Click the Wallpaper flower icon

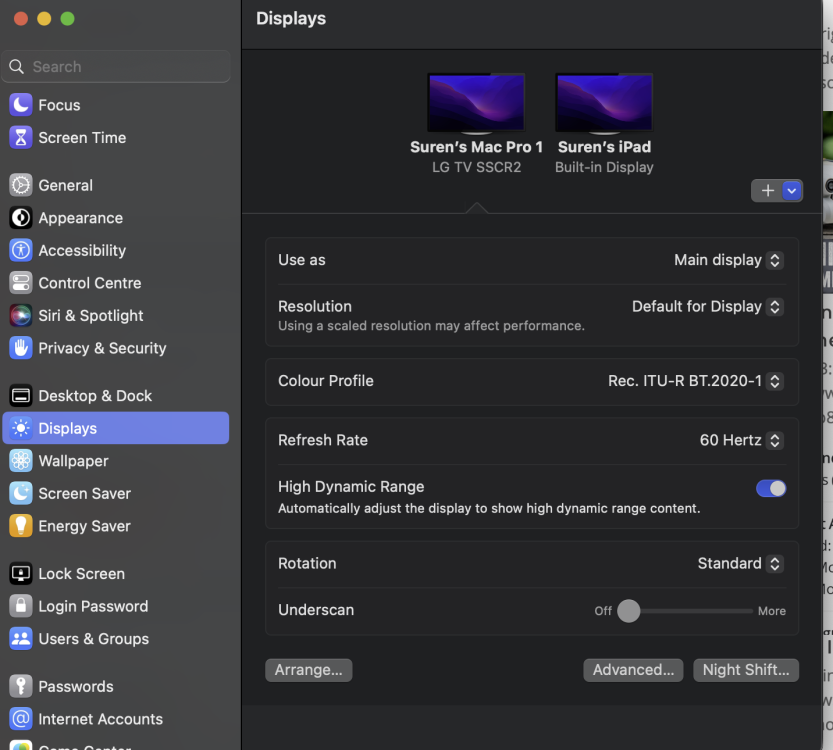pyautogui.click(x=21, y=461)
